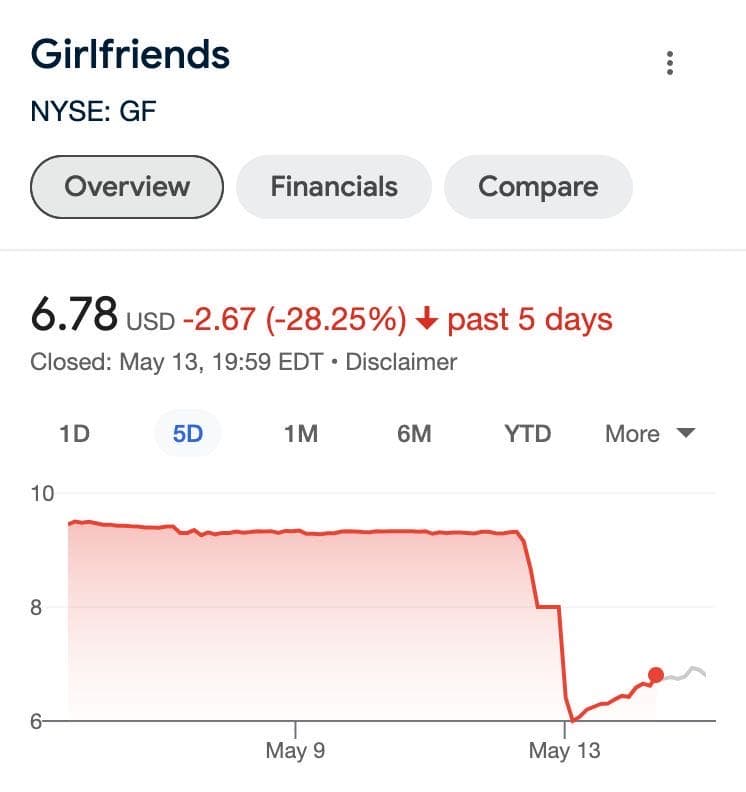
Task: Click the Girlfriends stock title
Action: (131, 54)
